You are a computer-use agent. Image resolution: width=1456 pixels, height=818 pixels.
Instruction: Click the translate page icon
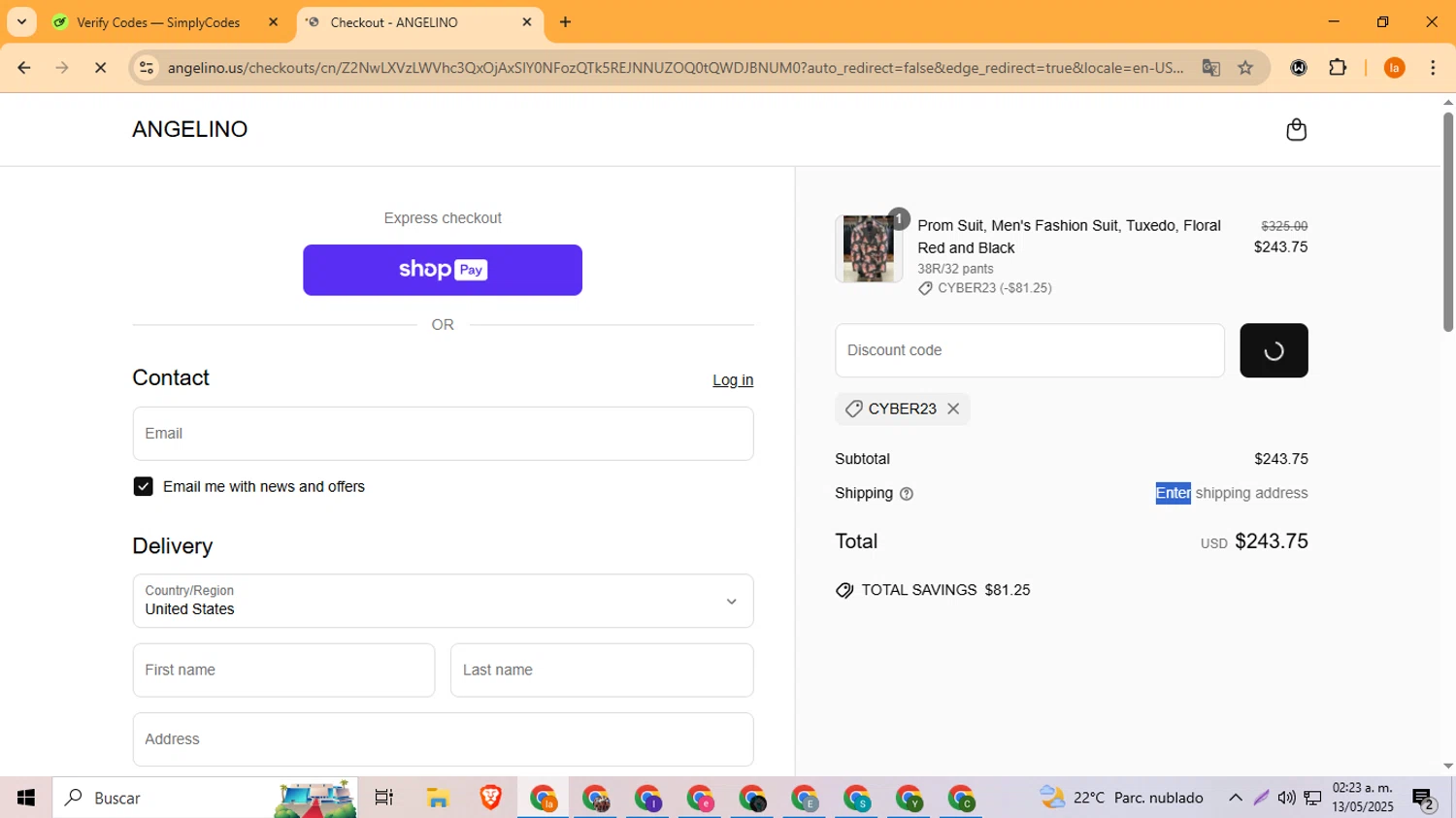[x=1210, y=68]
